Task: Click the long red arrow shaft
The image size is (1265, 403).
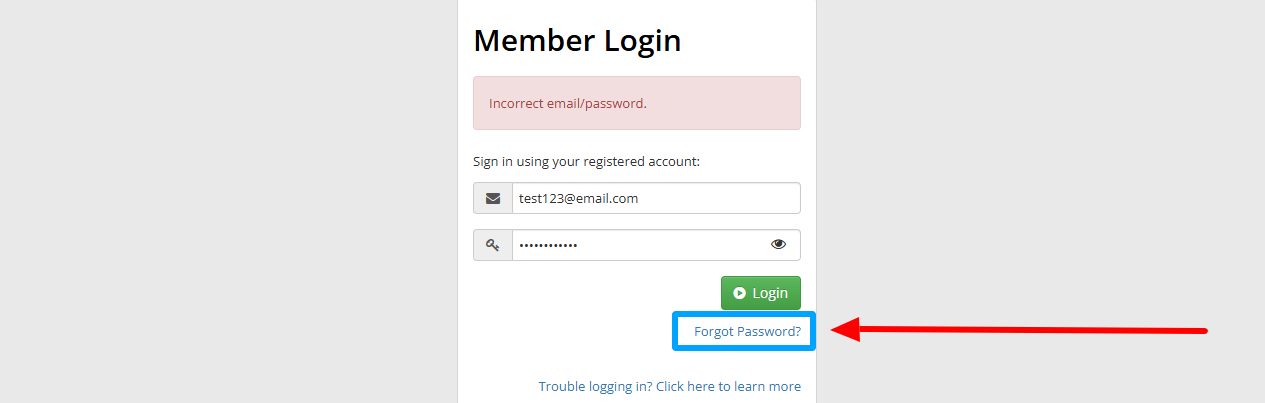Action: (1030, 330)
